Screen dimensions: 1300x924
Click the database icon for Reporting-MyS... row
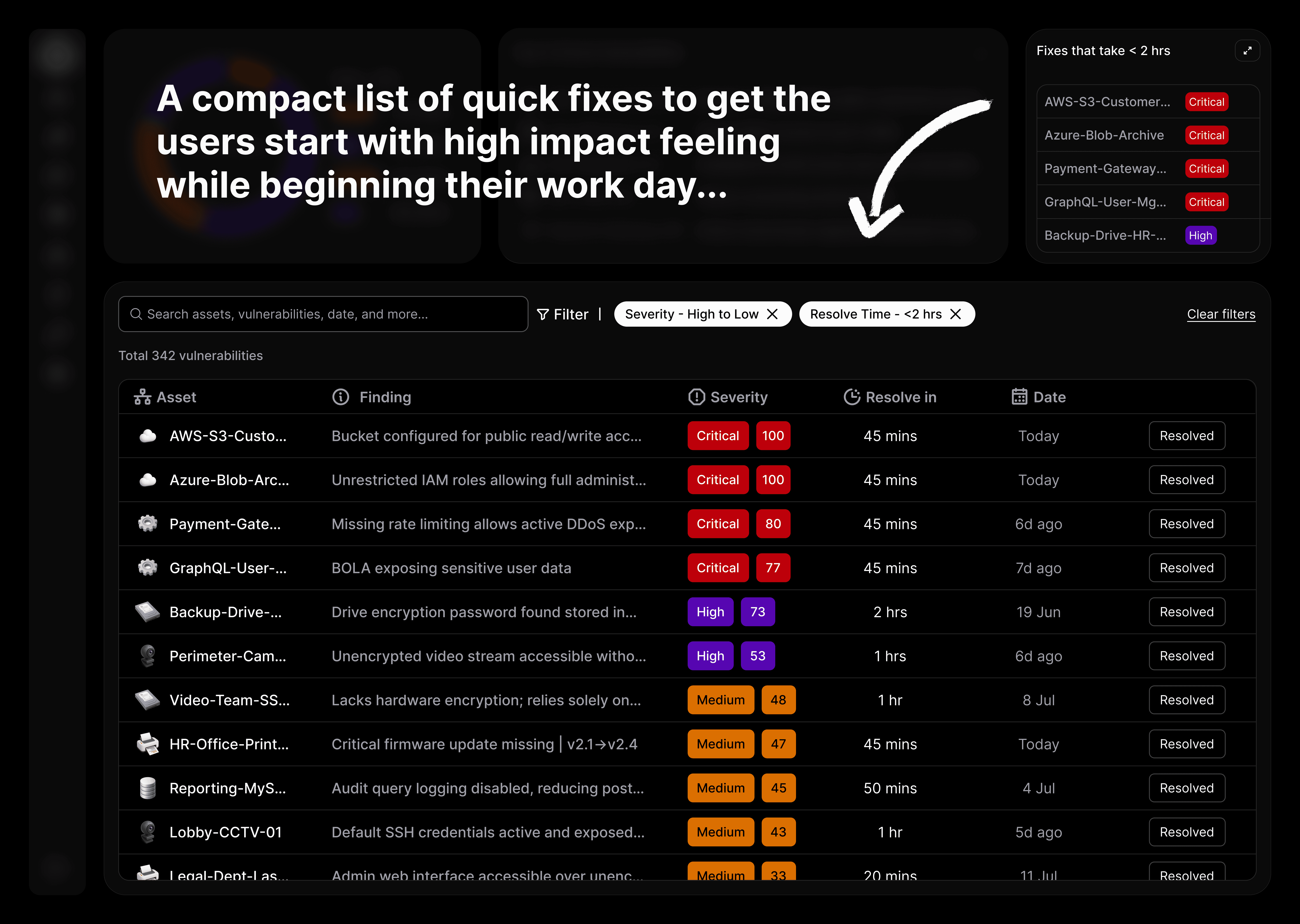(x=148, y=788)
